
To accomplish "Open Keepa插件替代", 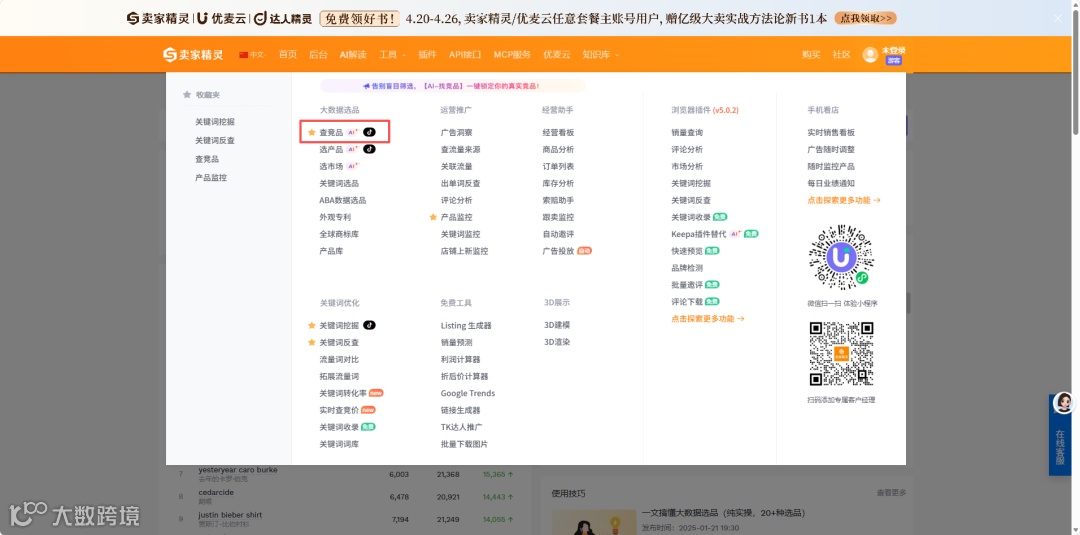I will click(x=698, y=234).
